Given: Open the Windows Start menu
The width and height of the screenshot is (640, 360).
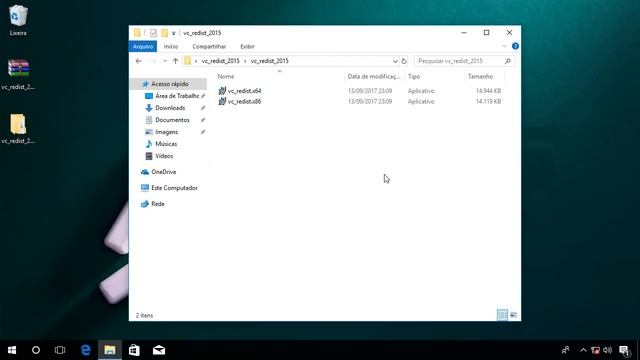Looking at the screenshot, I should pyautogui.click(x=12, y=350).
